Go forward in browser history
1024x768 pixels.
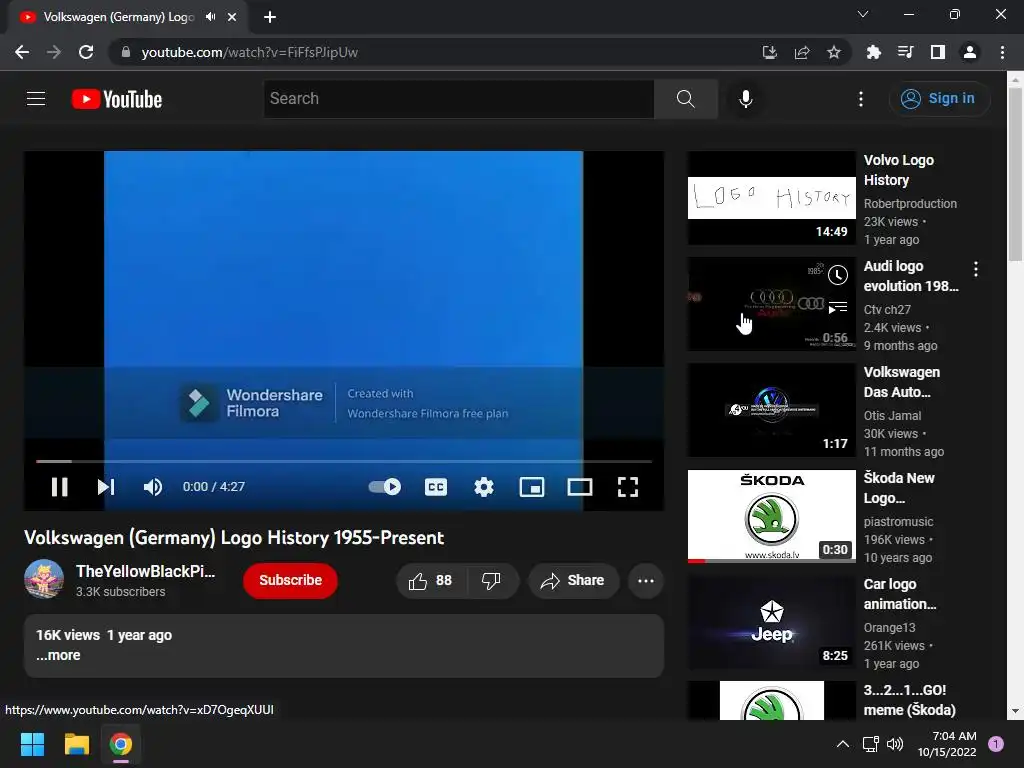[54, 52]
